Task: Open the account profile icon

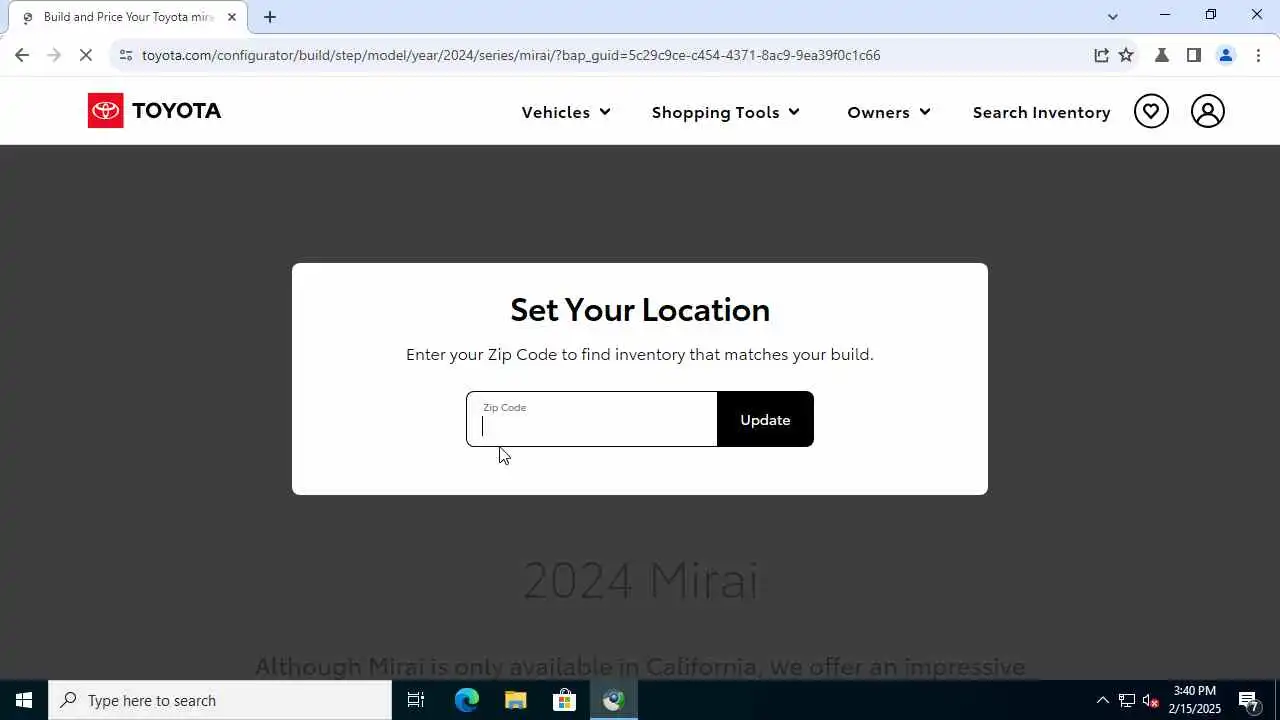Action: point(1208,111)
